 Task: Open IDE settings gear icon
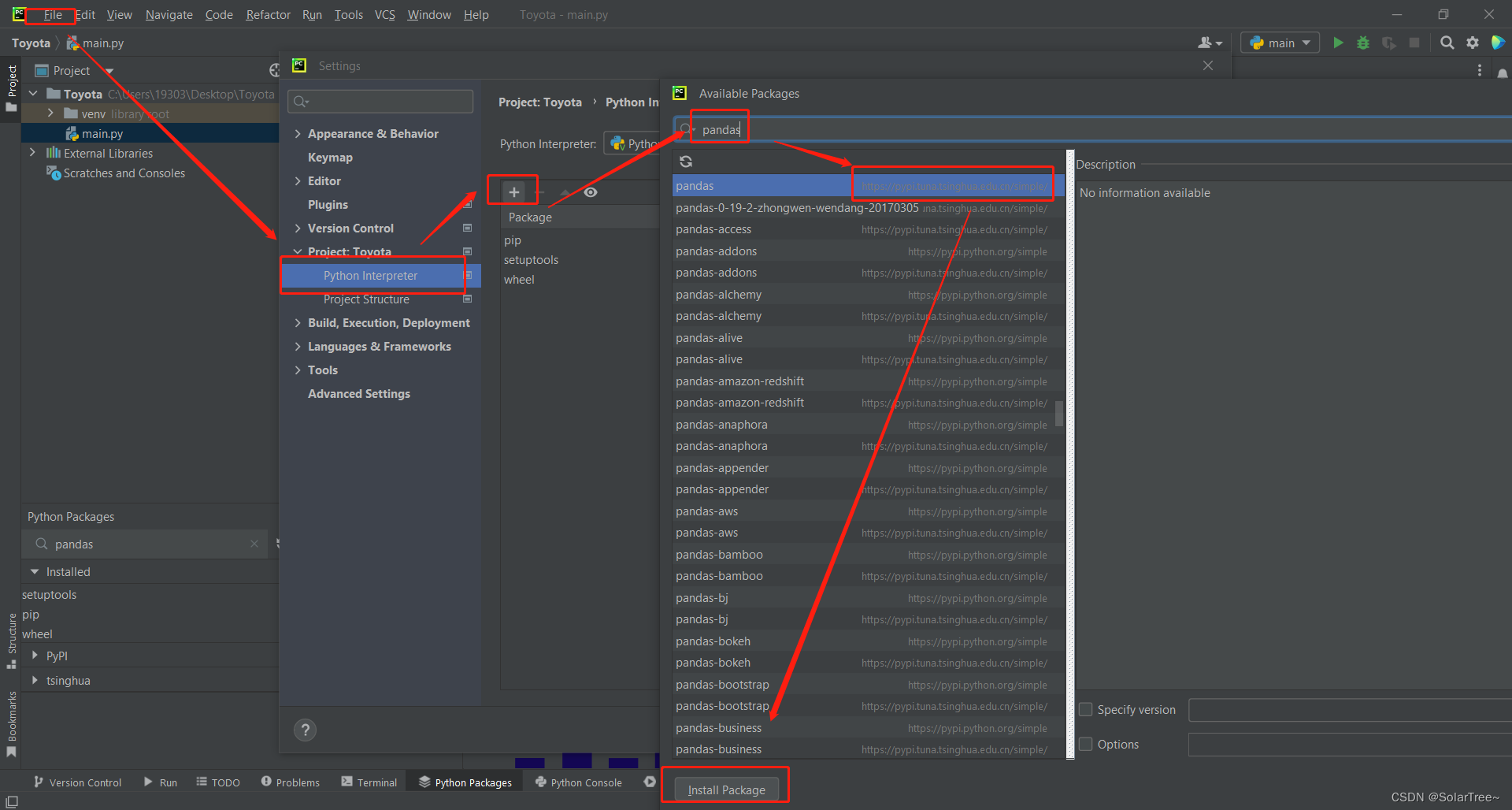coord(1473,43)
